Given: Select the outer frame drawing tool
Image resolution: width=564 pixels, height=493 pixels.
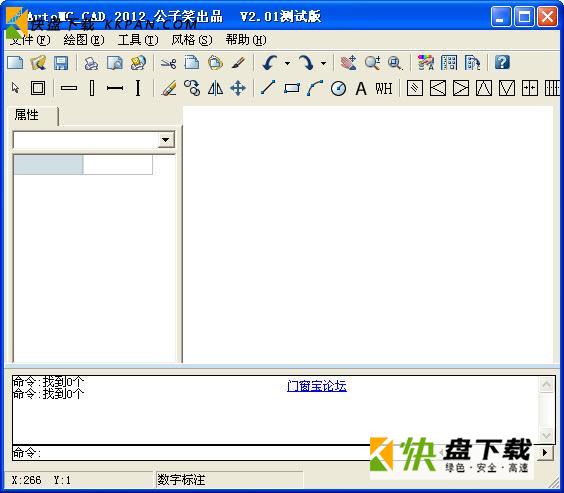Looking at the screenshot, I should [38, 88].
